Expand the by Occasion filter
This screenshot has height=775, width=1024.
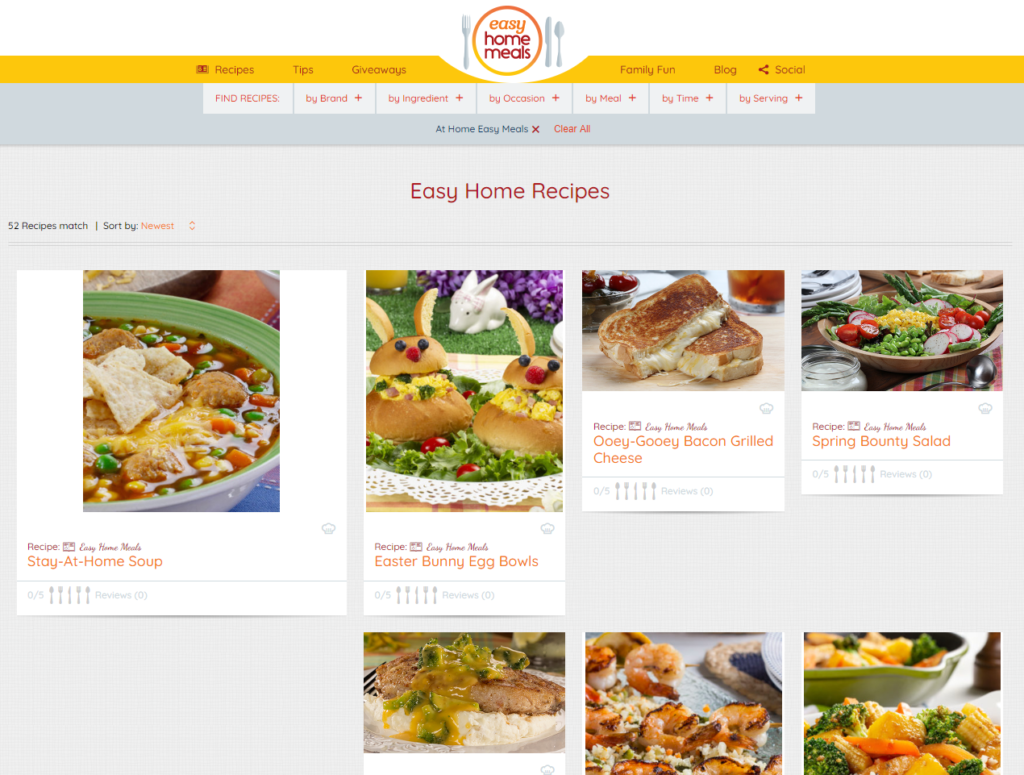(524, 99)
